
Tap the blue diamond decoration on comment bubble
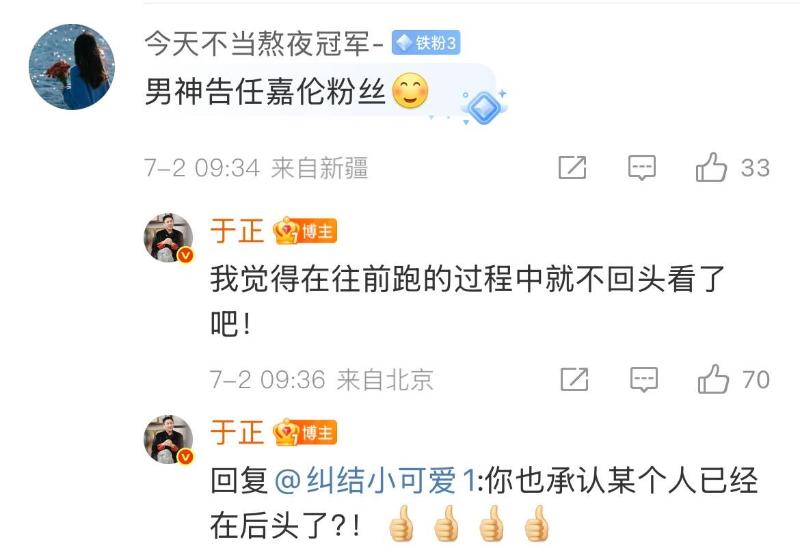(x=483, y=107)
